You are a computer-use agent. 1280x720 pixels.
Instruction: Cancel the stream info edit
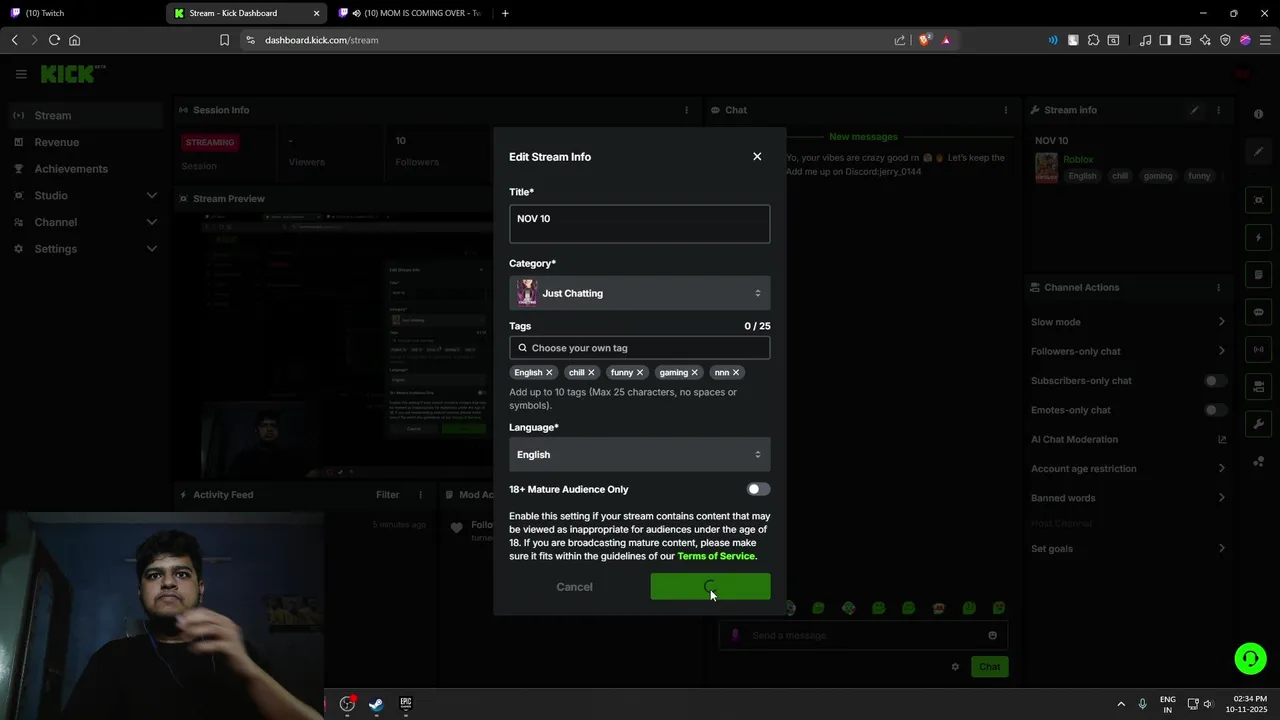pyautogui.click(x=574, y=587)
